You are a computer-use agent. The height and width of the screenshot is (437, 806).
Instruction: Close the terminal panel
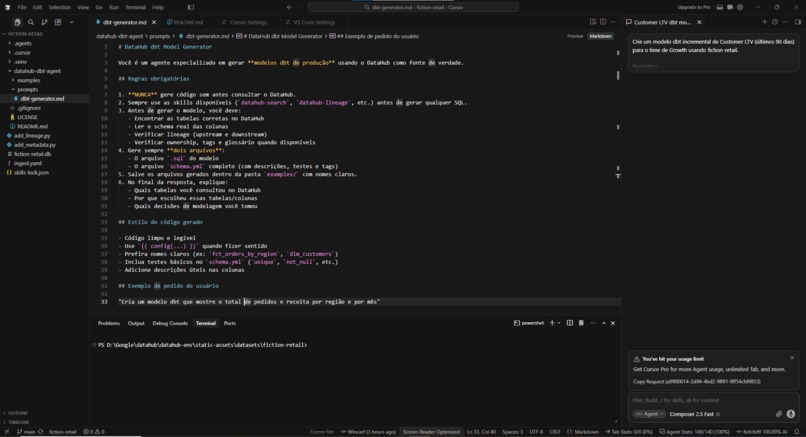point(613,323)
